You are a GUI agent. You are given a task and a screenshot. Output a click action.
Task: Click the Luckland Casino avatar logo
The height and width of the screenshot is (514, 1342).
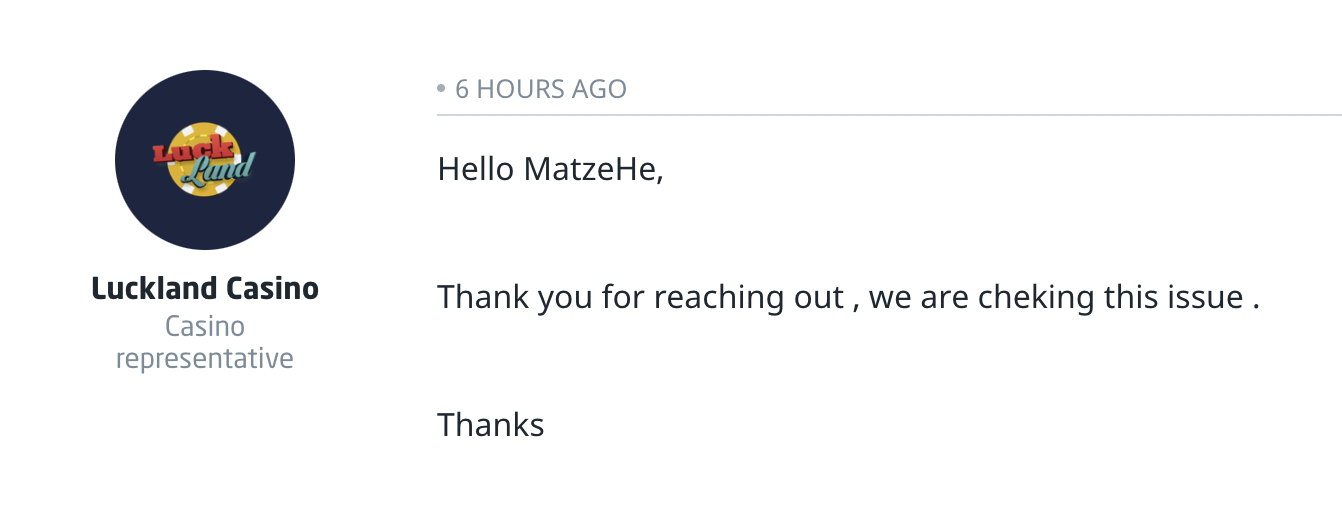[205, 160]
